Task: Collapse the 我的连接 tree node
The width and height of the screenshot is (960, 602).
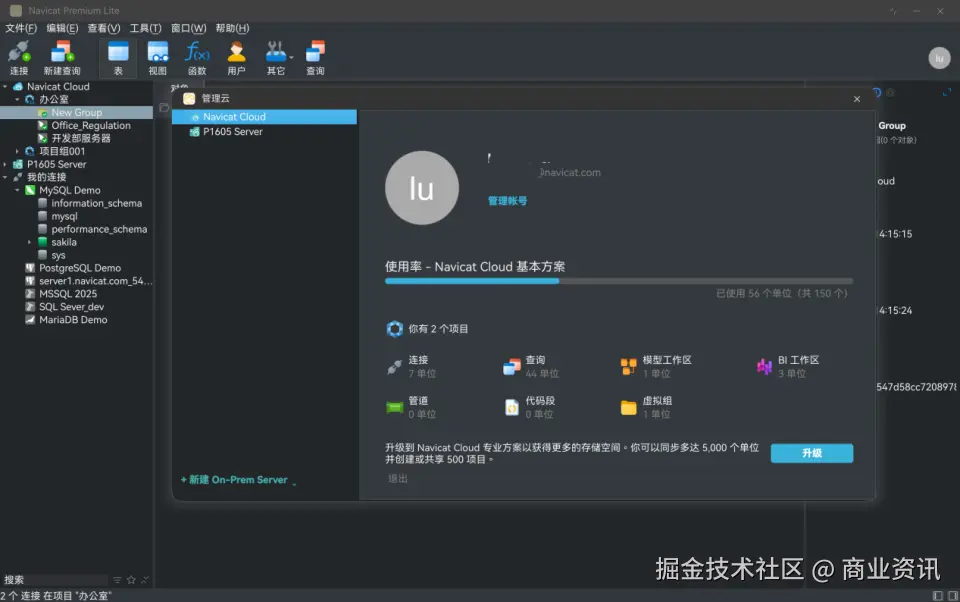Action: click(5, 178)
